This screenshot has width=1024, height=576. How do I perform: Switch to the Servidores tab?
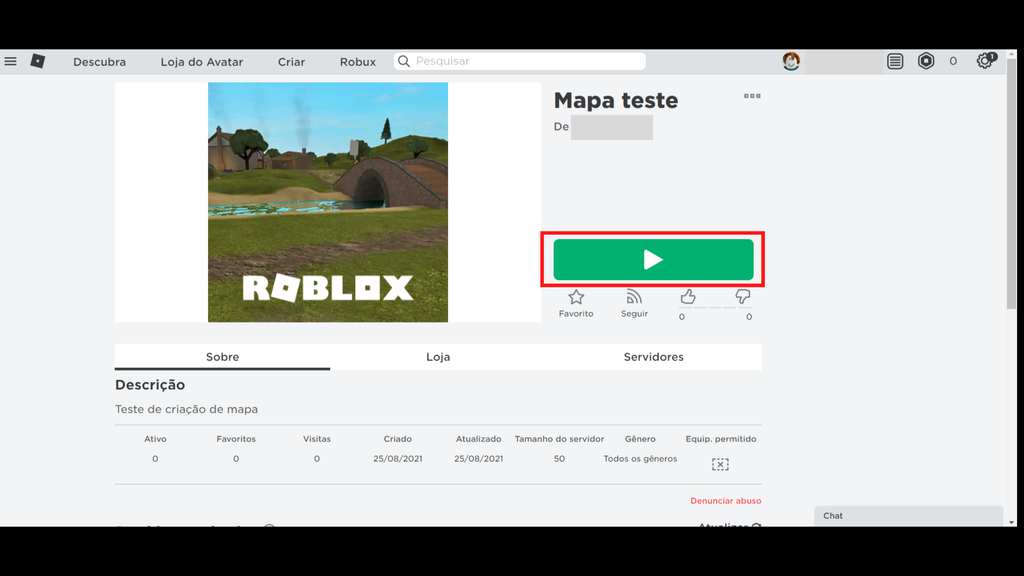[x=654, y=357]
